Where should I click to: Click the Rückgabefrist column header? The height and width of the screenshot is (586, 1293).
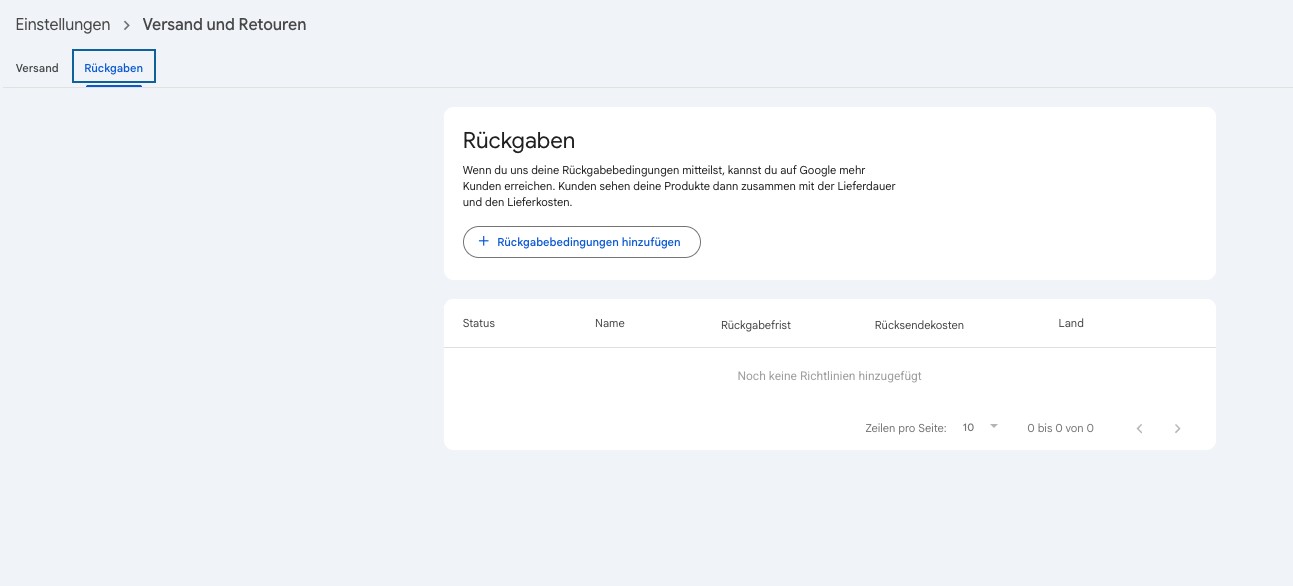click(755, 325)
